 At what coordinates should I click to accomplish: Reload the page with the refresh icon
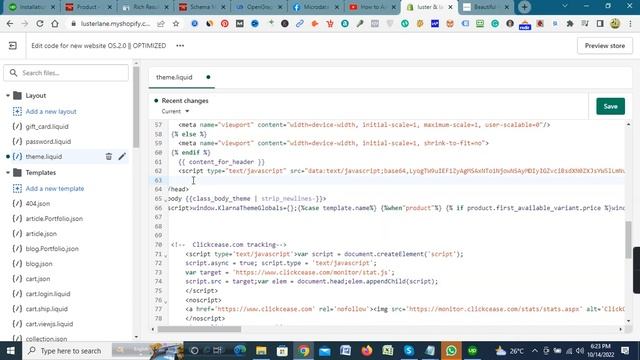point(40,24)
